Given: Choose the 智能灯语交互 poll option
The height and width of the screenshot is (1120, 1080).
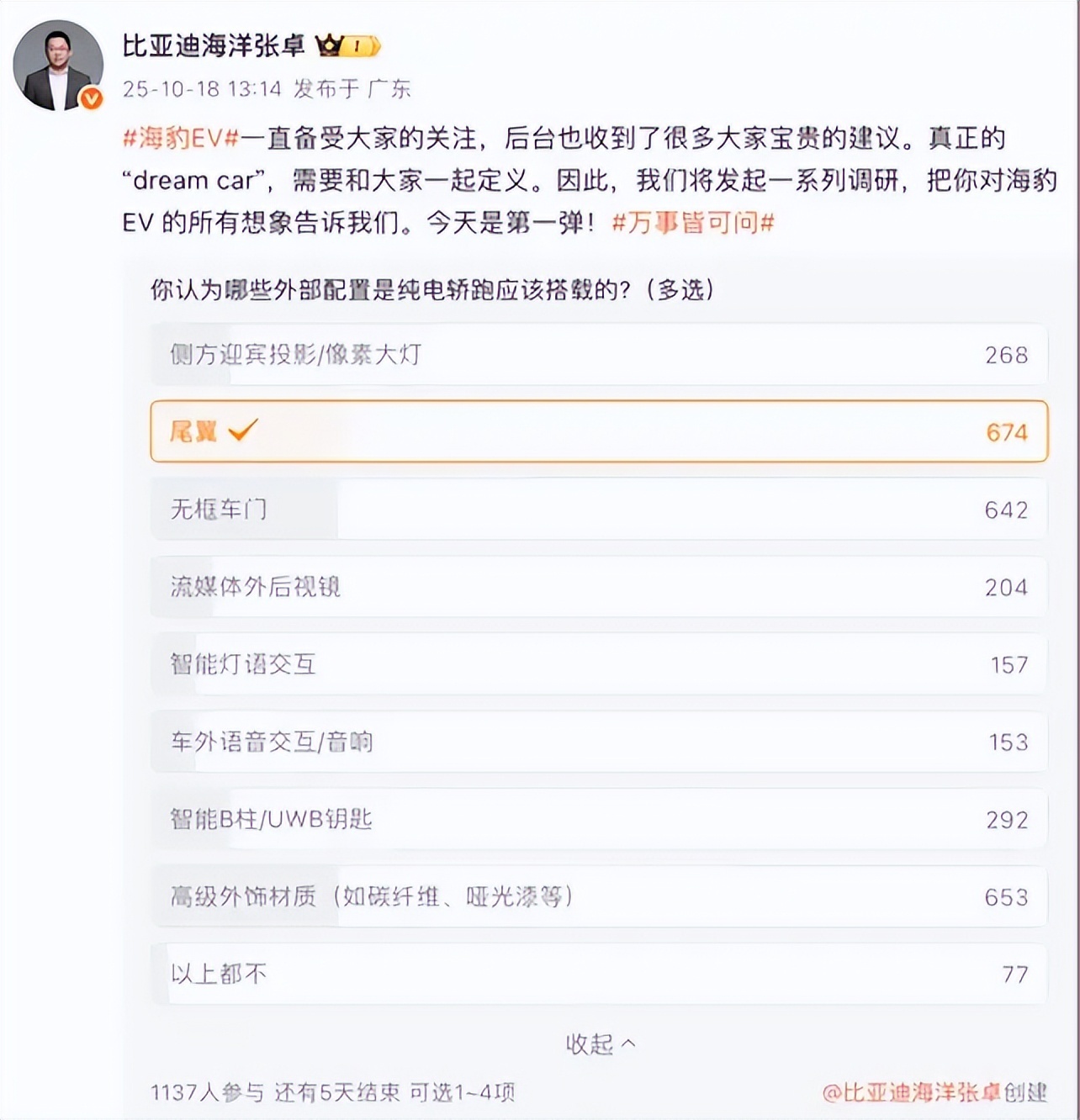Looking at the screenshot, I should click(598, 664).
